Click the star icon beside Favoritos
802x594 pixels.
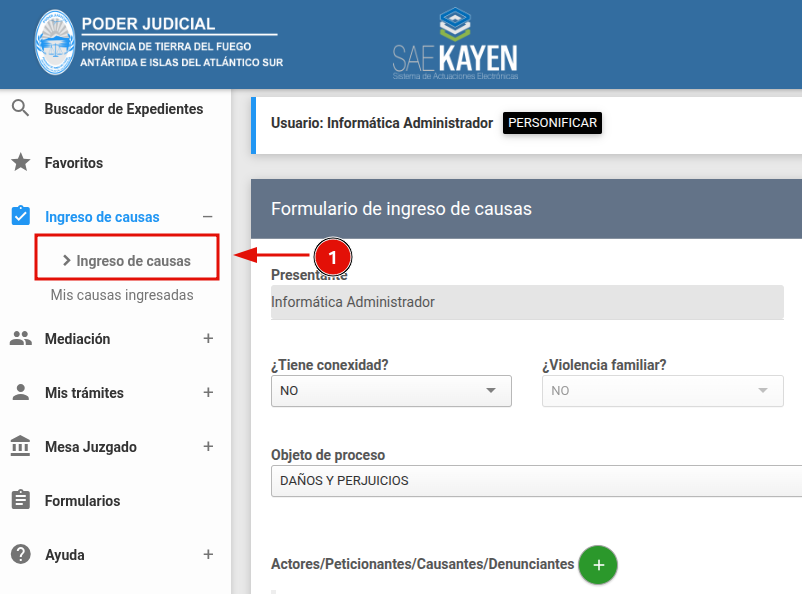(20, 162)
